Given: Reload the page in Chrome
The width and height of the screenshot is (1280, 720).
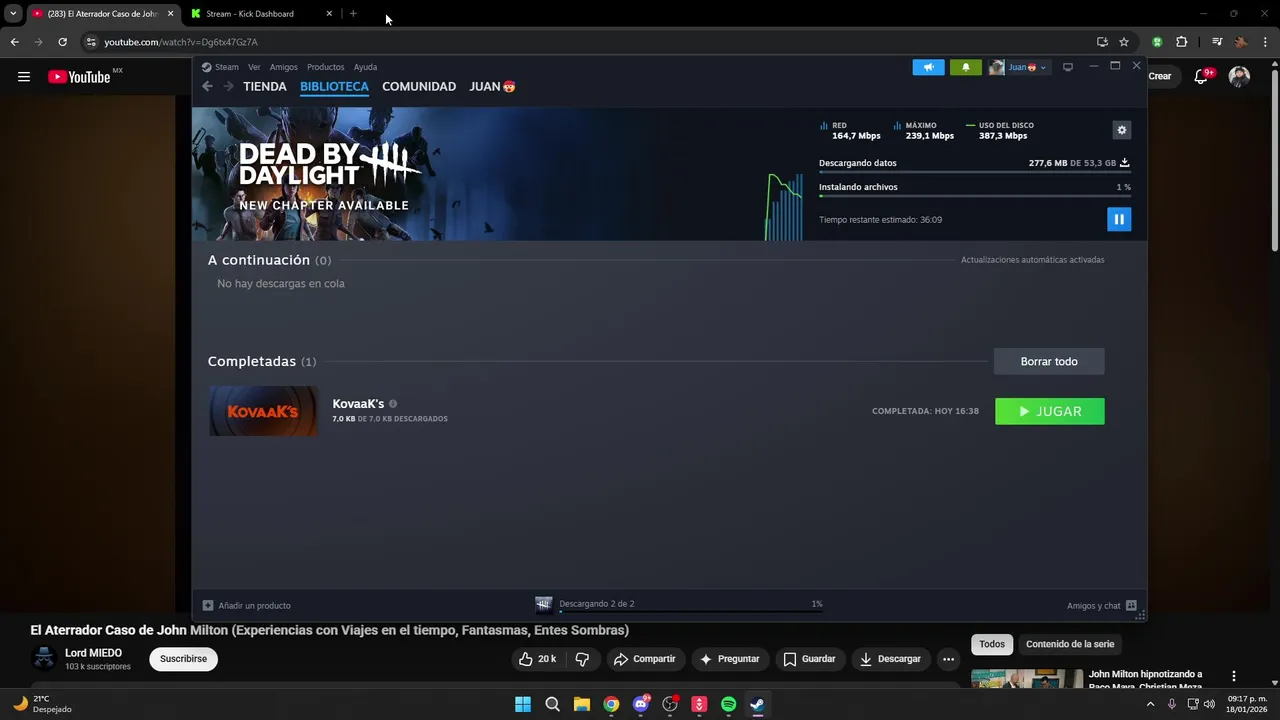Looking at the screenshot, I should tap(62, 42).
